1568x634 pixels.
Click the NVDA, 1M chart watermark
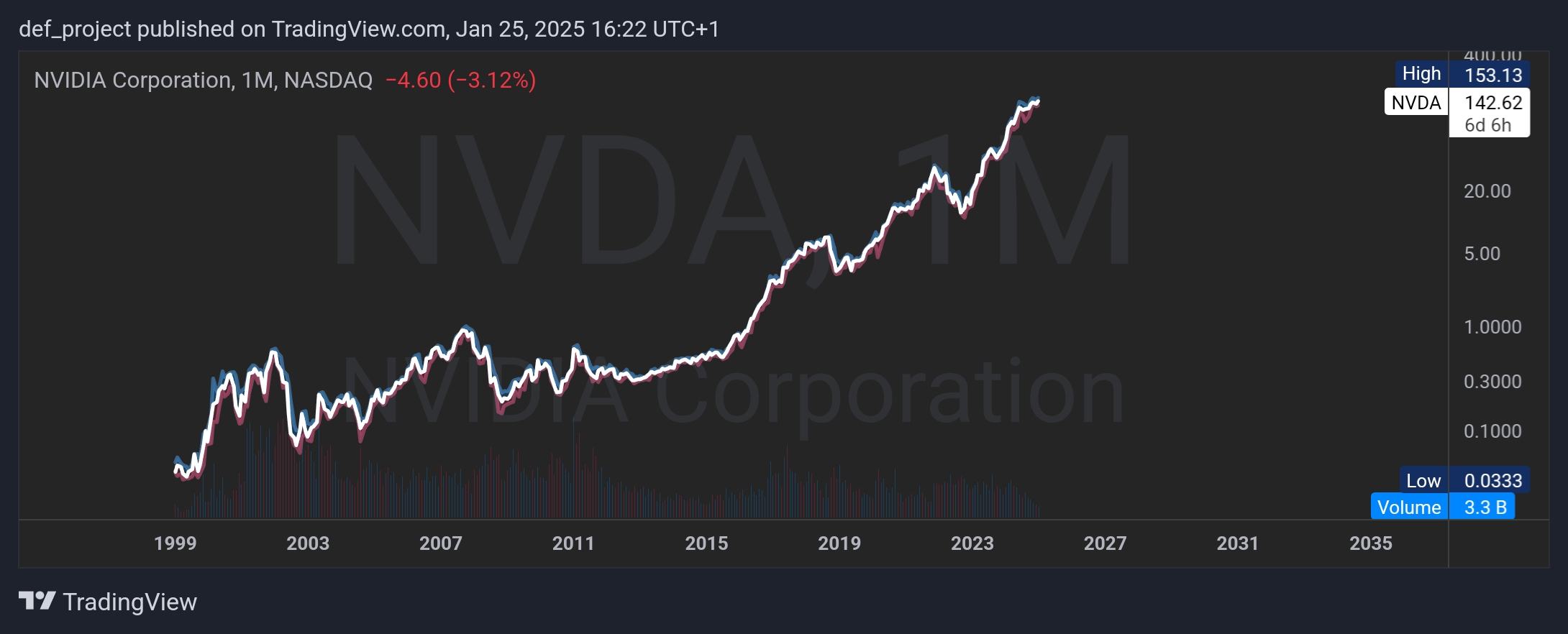point(730,201)
